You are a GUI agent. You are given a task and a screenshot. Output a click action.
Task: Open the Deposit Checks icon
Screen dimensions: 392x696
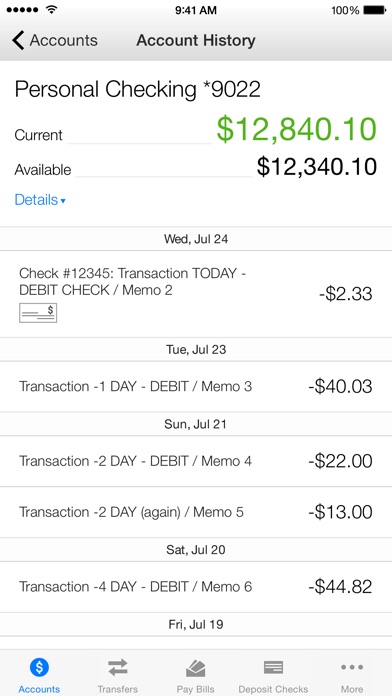[x=273, y=668]
